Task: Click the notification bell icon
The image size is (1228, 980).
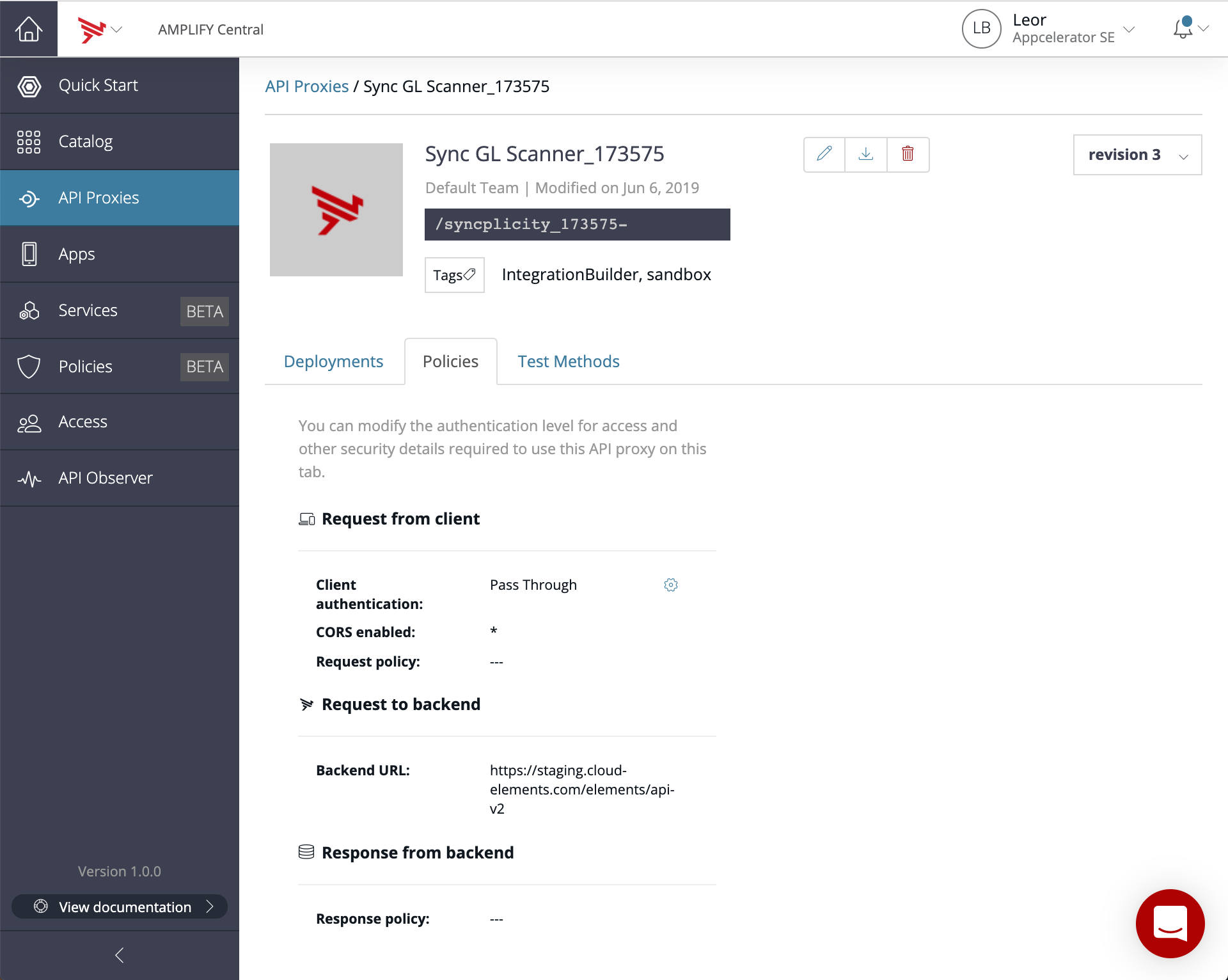Action: [x=1183, y=29]
